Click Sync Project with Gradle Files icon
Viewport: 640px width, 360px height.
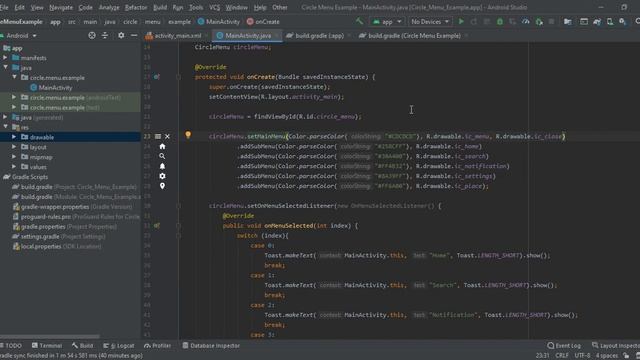pos(597,22)
